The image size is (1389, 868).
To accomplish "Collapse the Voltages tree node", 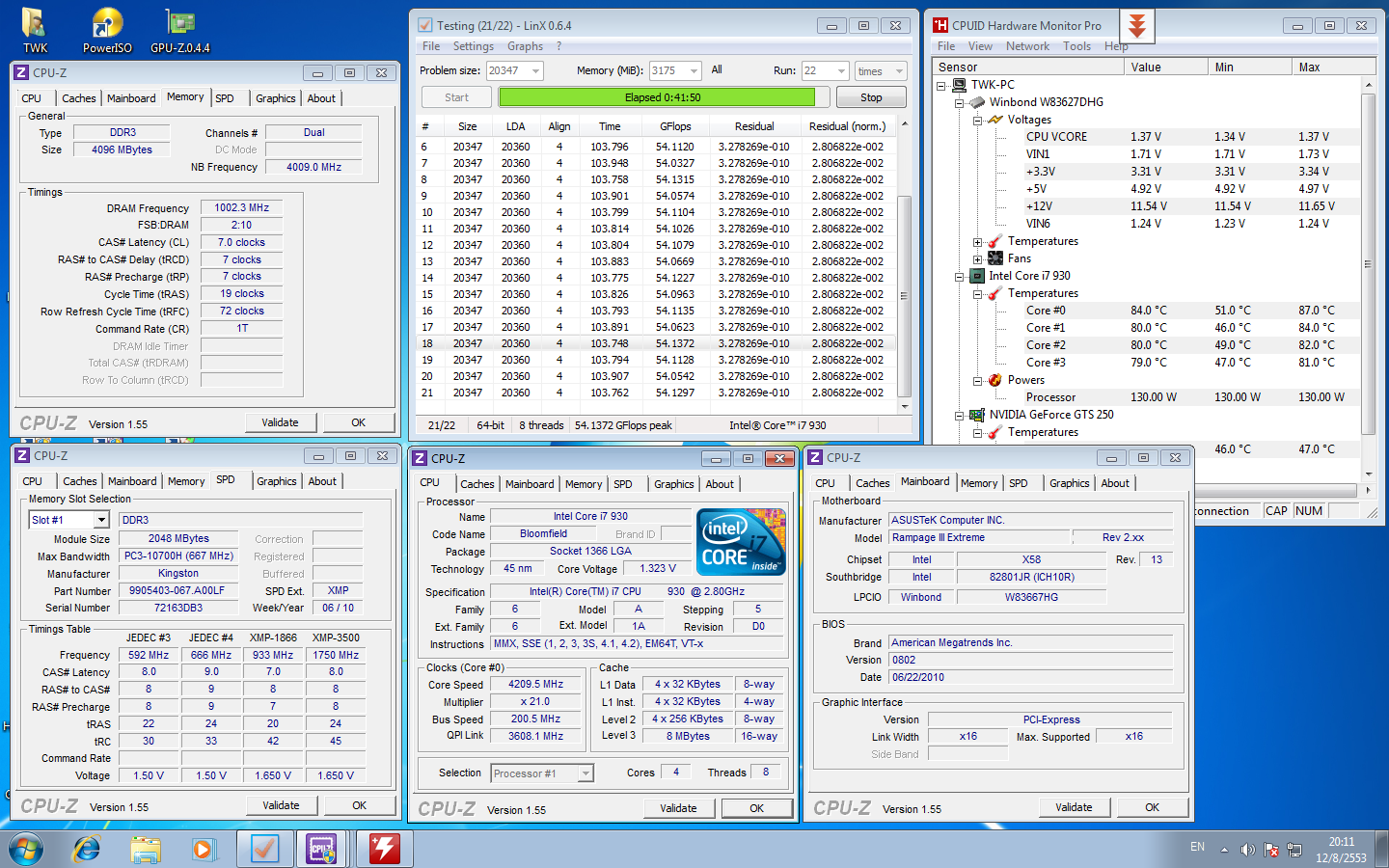I will coord(977,121).
